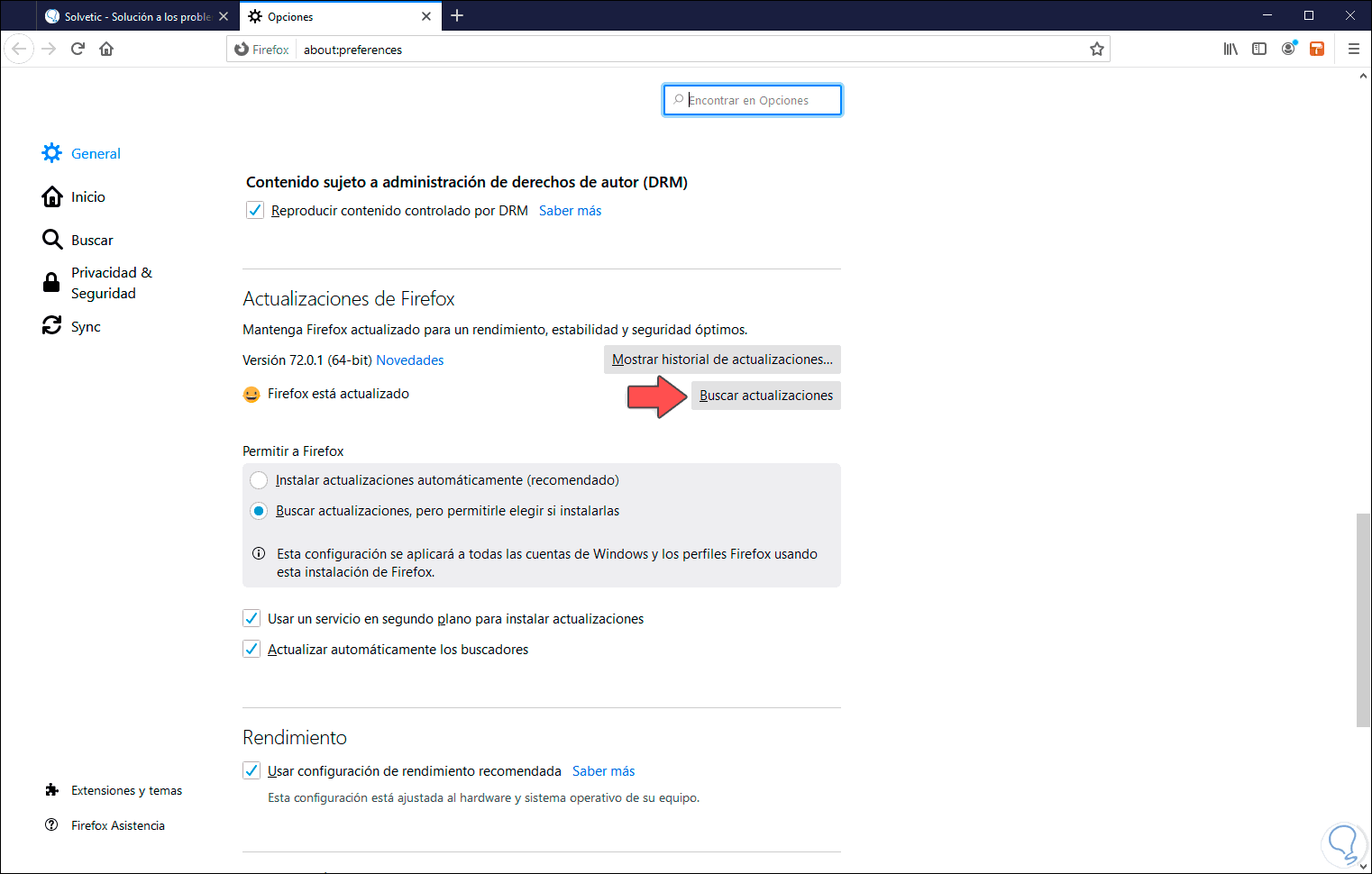Maximize the Firefox window
This screenshot has height=874, width=1372.
pos(1309,15)
